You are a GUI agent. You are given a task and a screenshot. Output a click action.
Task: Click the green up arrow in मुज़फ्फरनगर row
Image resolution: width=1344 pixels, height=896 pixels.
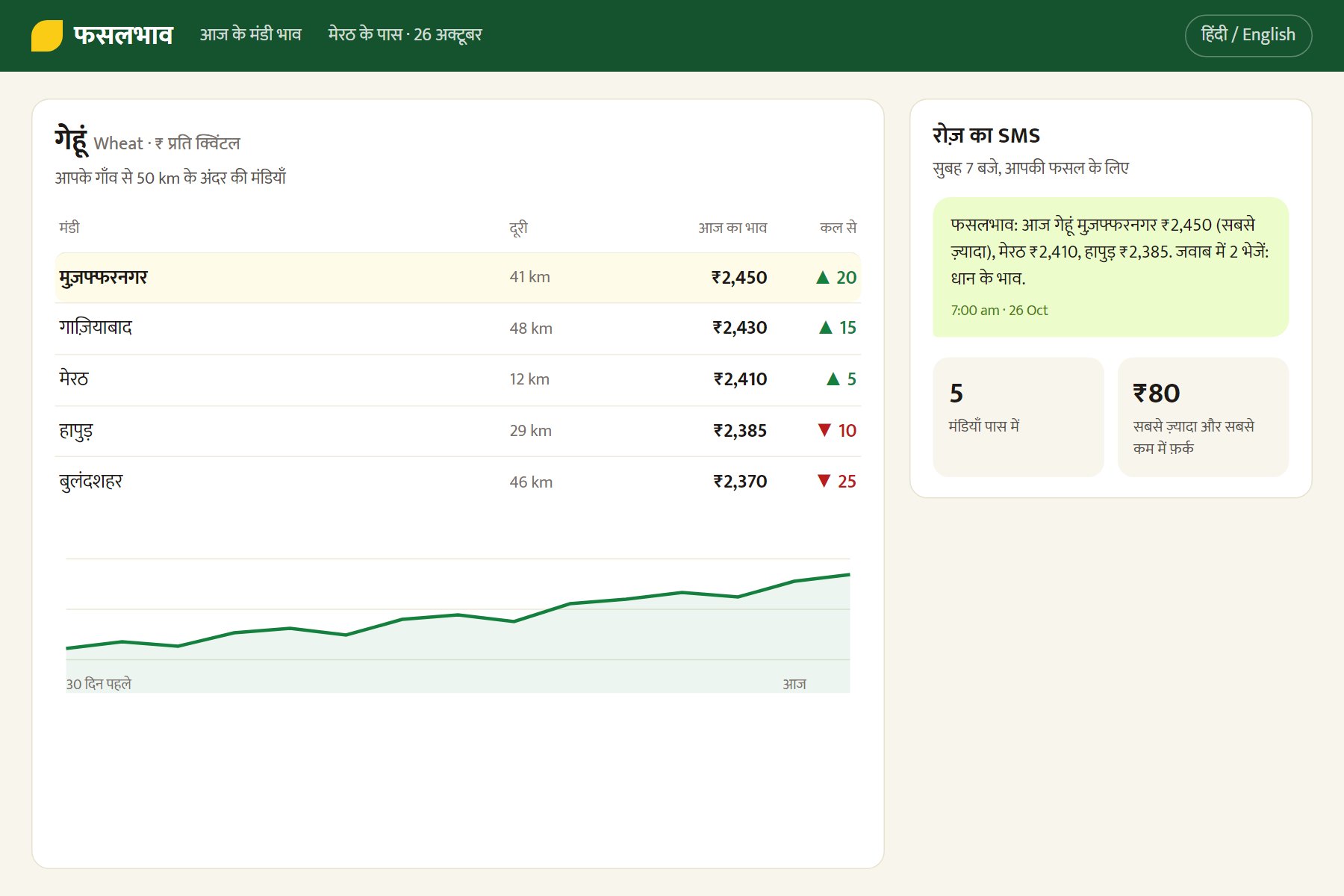point(823,277)
